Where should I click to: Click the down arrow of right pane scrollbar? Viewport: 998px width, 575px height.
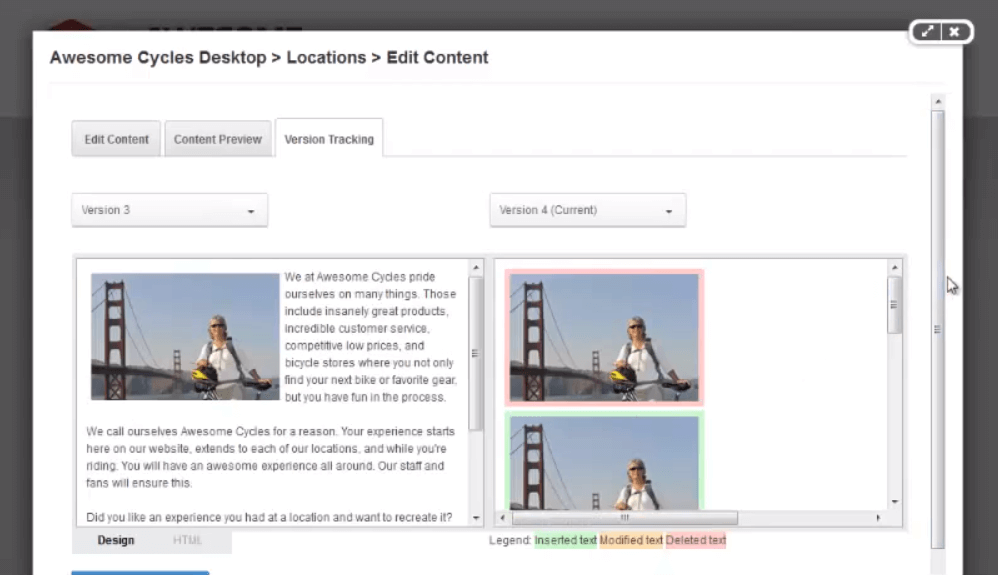pyautogui.click(x=894, y=502)
